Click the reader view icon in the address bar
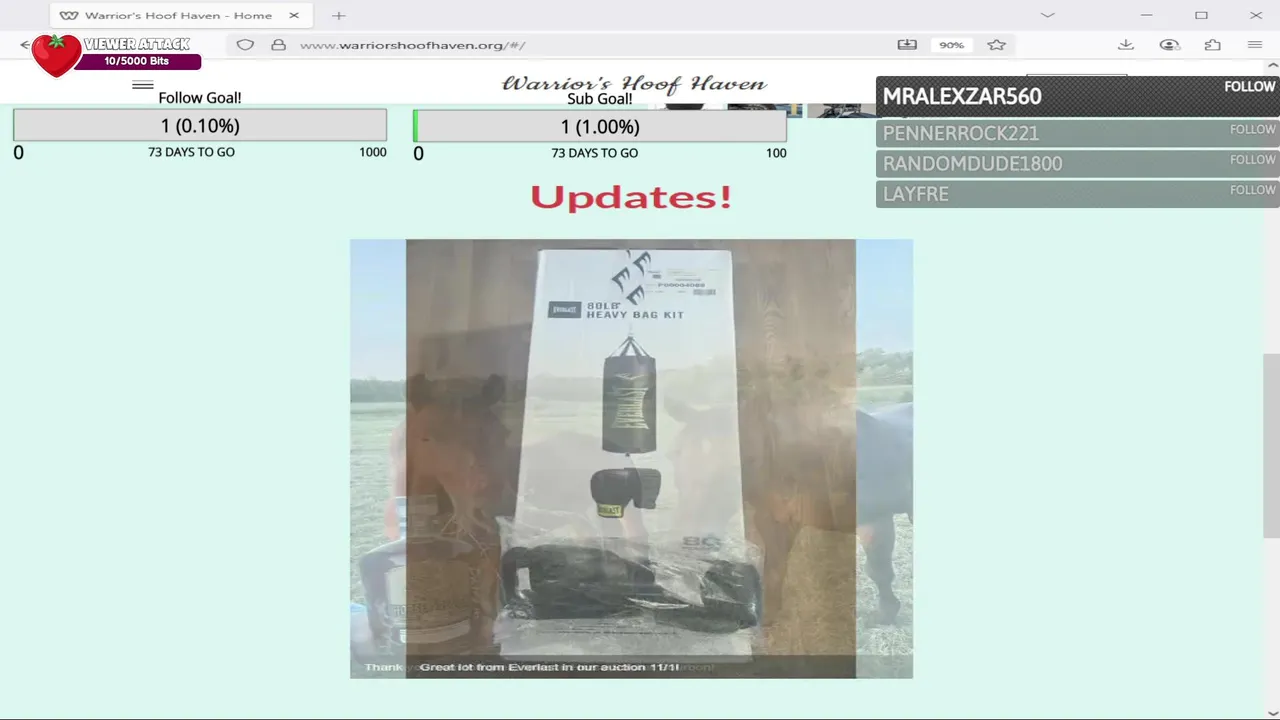The image size is (1280, 720). coord(907,45)
